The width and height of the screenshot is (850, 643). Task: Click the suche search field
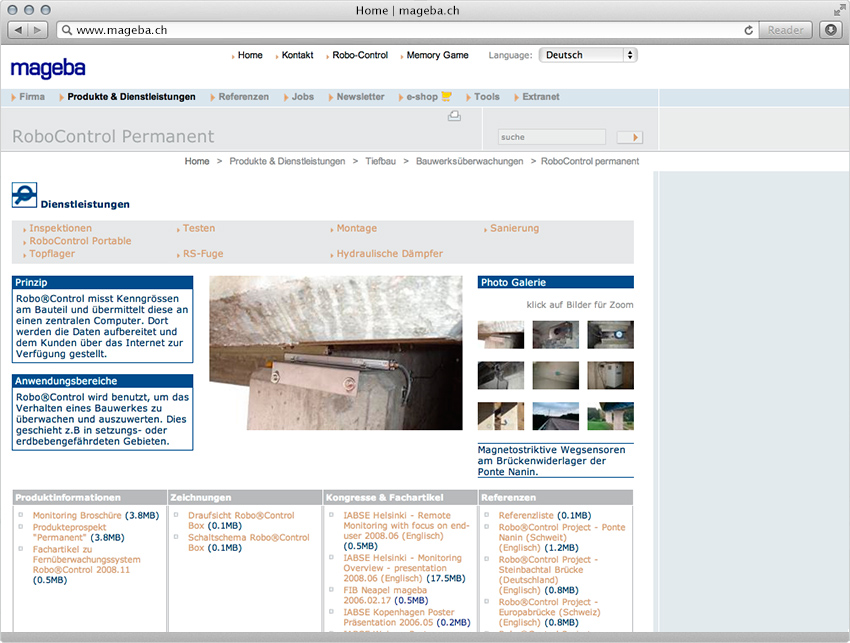click(551, 137)
